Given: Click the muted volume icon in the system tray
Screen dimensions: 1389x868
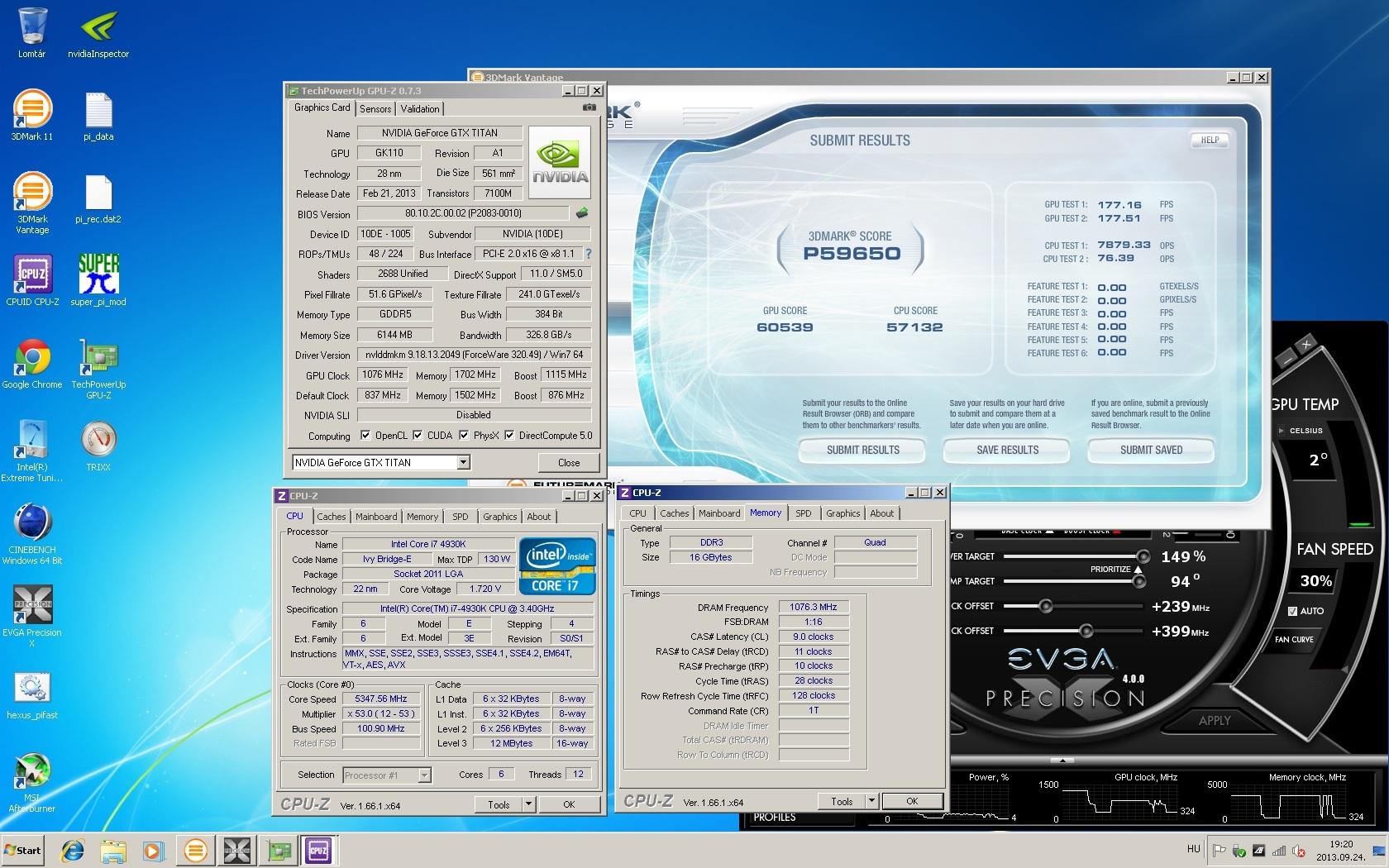Looking at the screenshot, I should 1298,850.
